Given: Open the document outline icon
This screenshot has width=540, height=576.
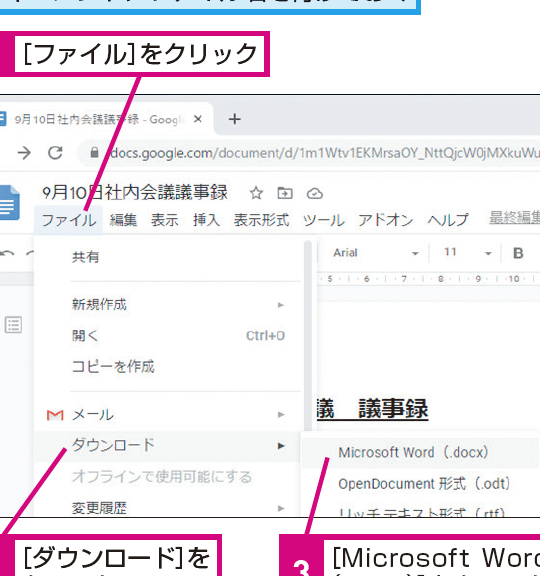Looking at the screenshot, I should 14,325.
